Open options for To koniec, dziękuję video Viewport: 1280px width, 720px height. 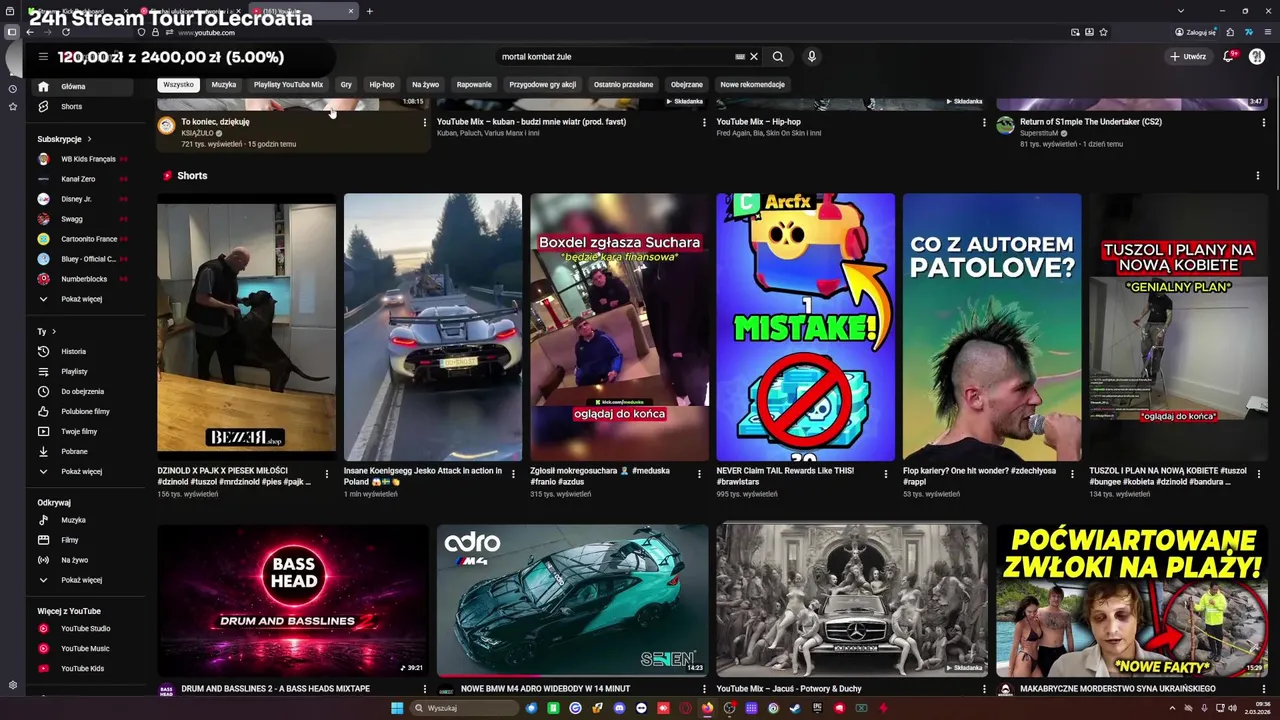(424, 123)
